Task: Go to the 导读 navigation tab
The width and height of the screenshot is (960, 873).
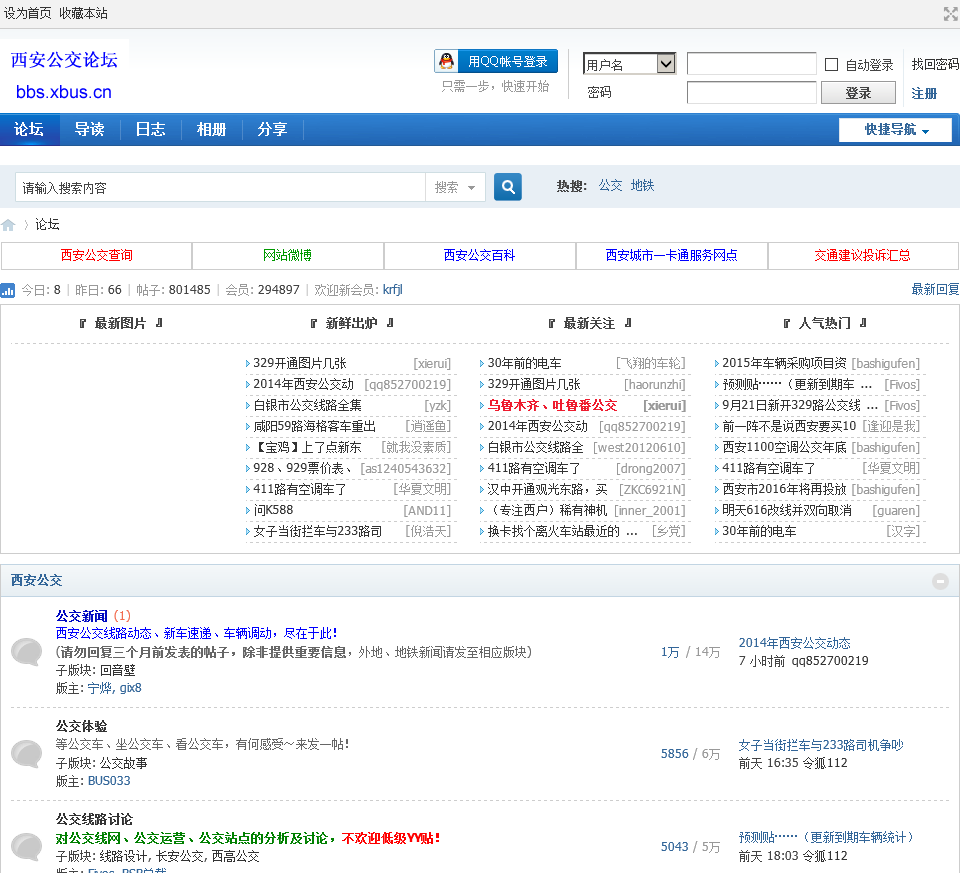Action: 89,130
